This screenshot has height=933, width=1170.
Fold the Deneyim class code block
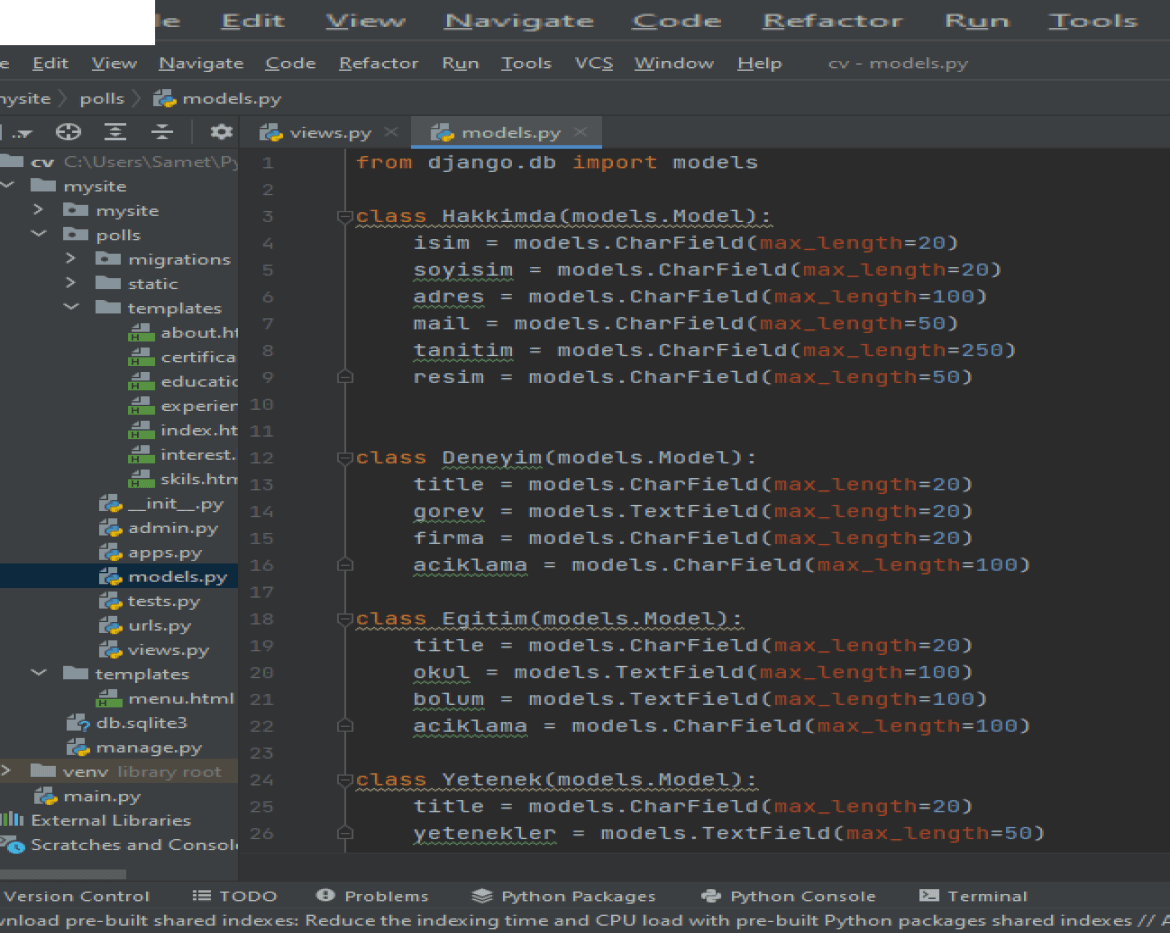(345, 458)
